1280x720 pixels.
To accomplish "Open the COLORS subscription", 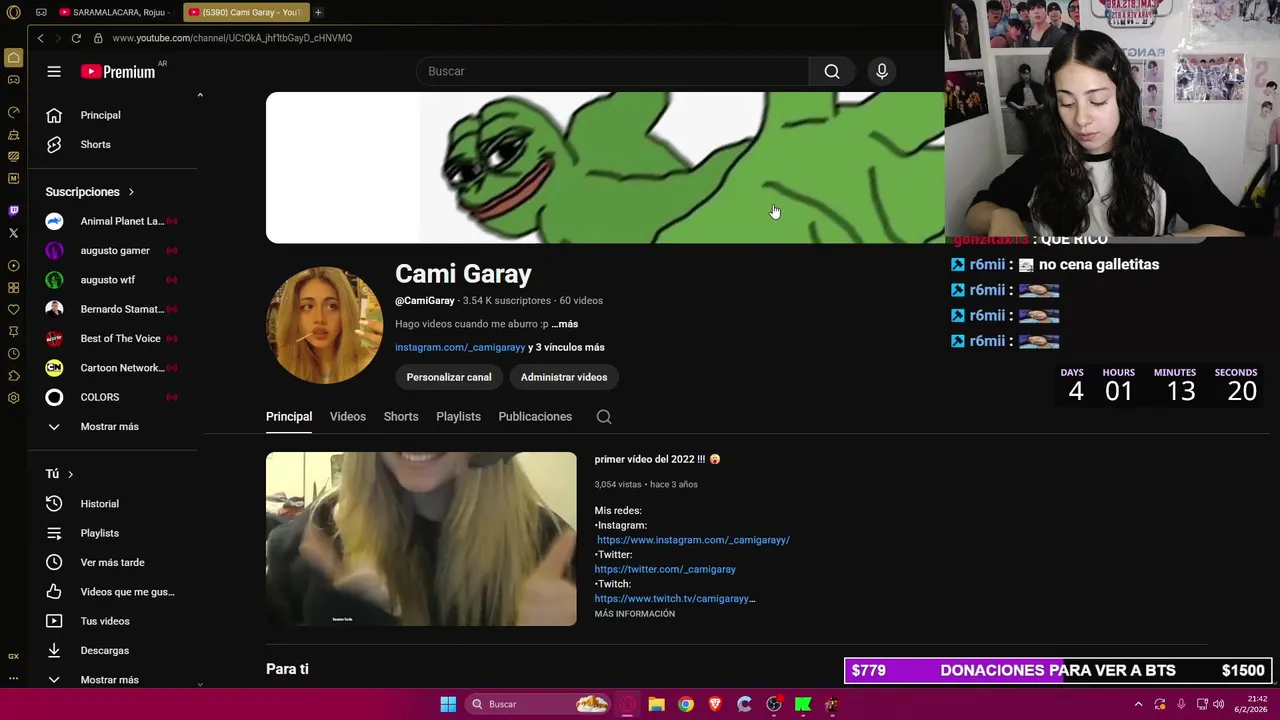I will [112, 397].
